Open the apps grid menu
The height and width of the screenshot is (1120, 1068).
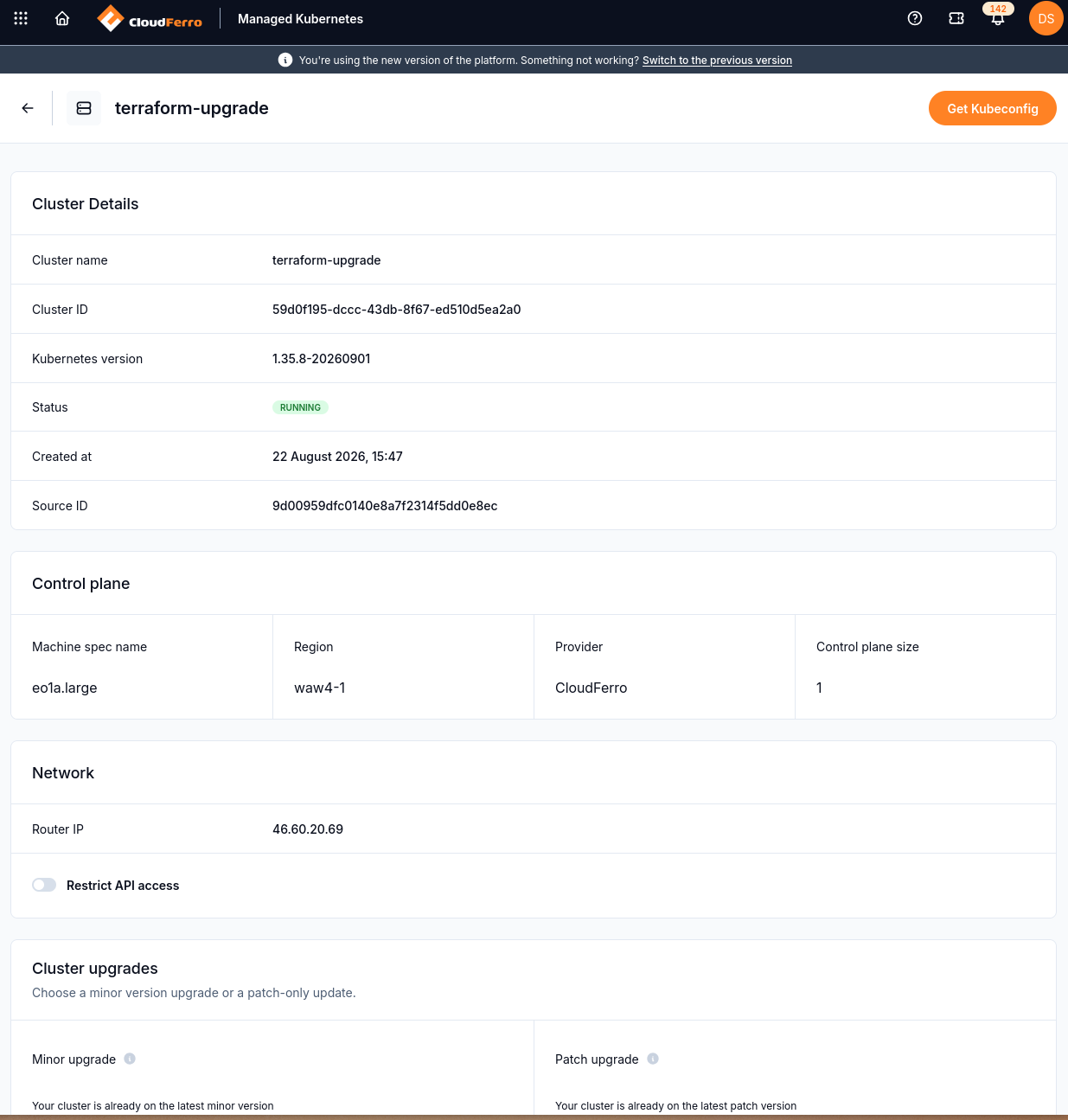point(21,18)
